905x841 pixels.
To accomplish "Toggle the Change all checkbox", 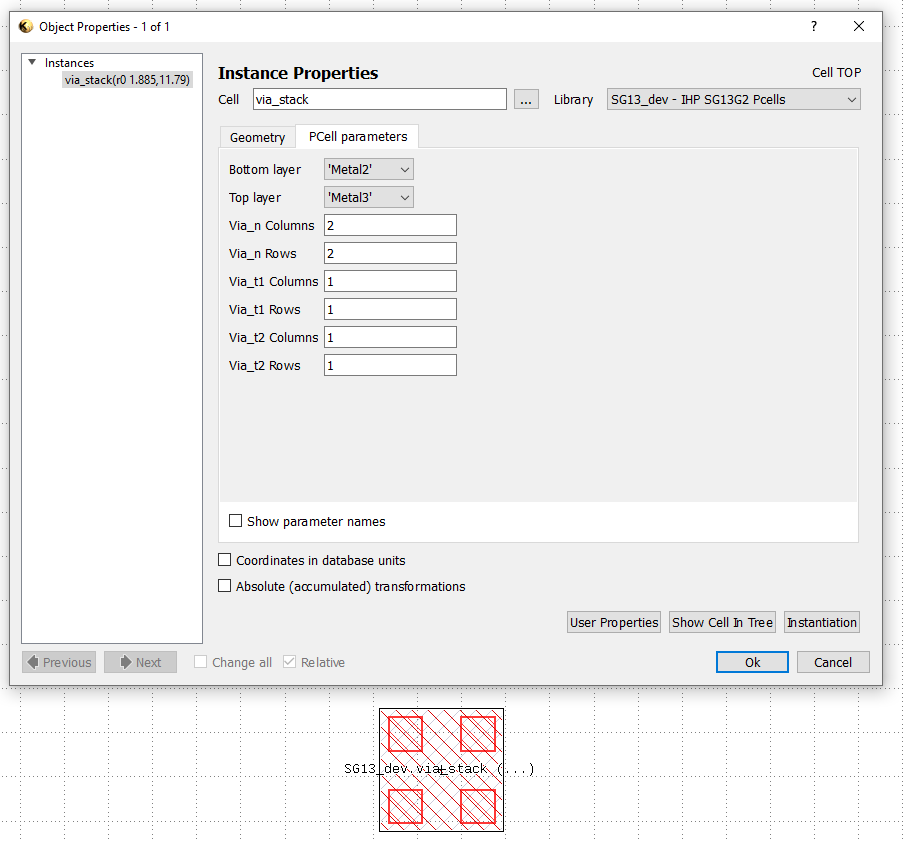I will click(200, 661).
